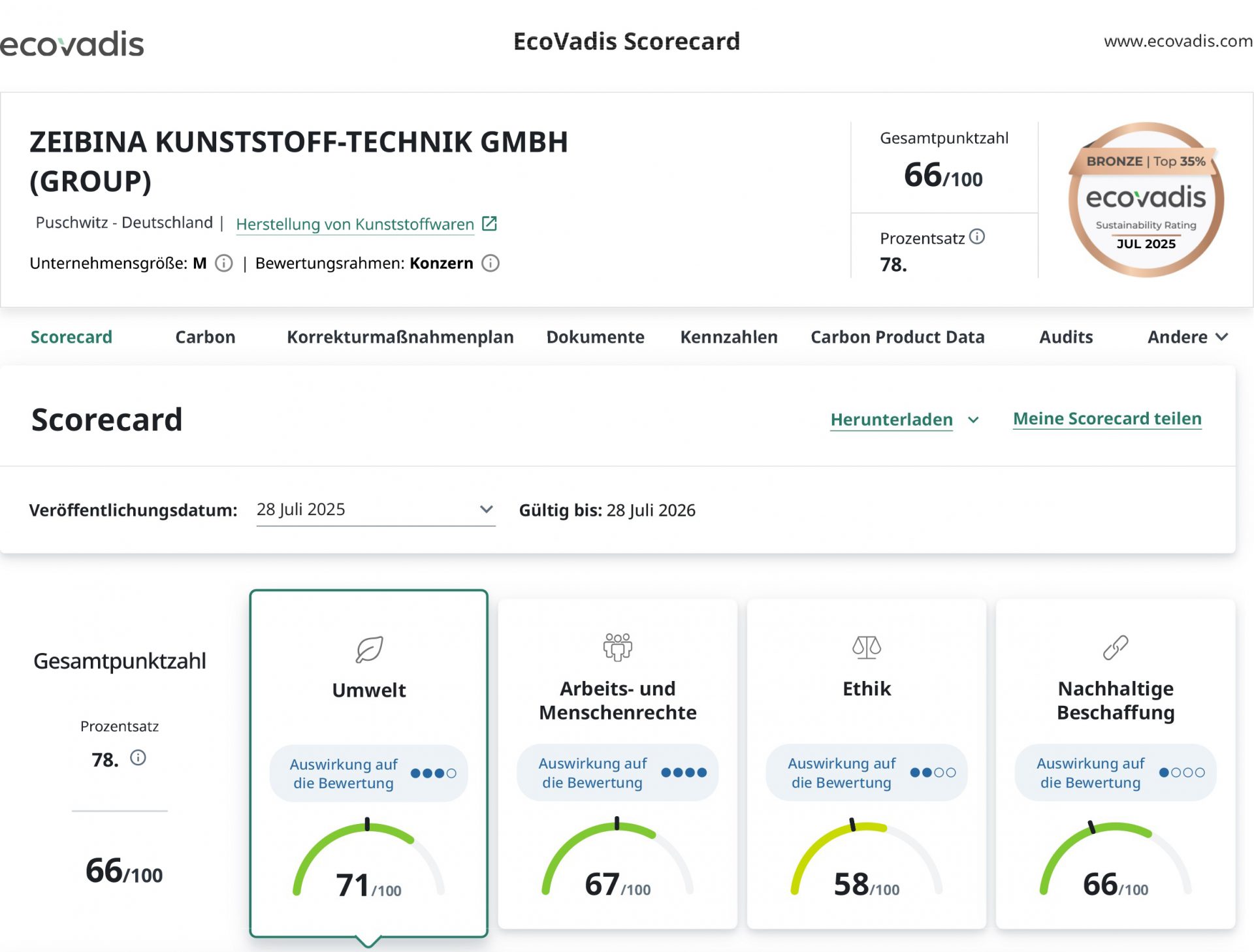Switch to the Carbon tab
The image size is (1254, 952).
coord(205,337)
